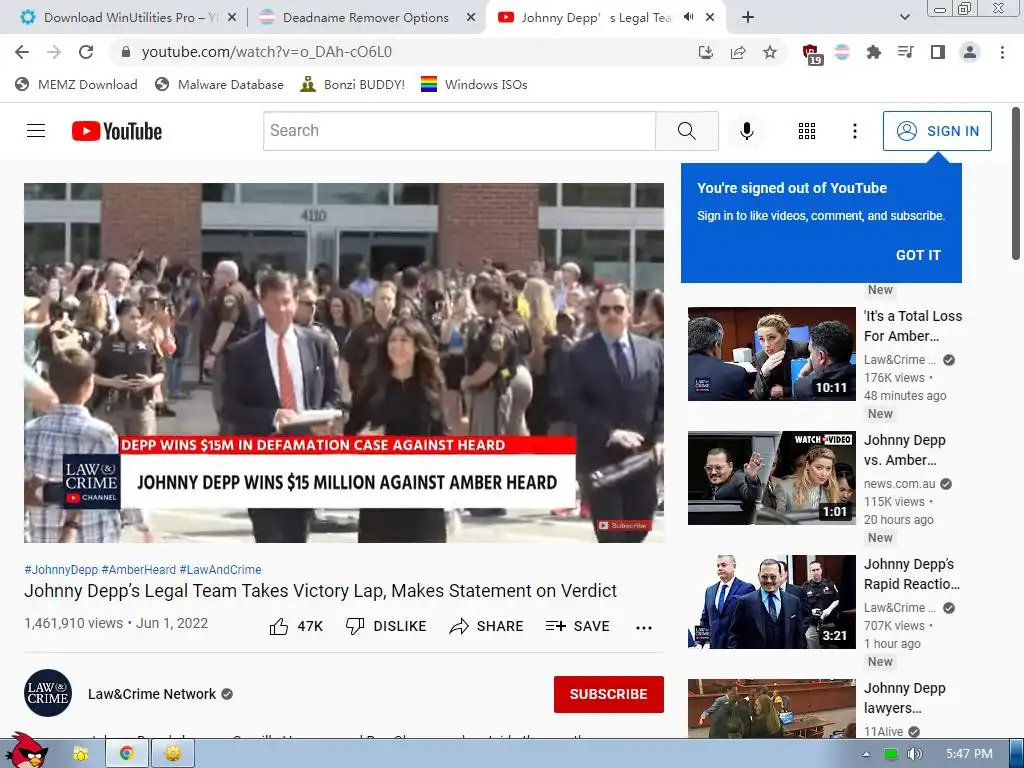This screenshot has width=1024, height=768.
Task: Open Johnny Depp's Rapid Reaction thumbnail
Action: [771, 601]
